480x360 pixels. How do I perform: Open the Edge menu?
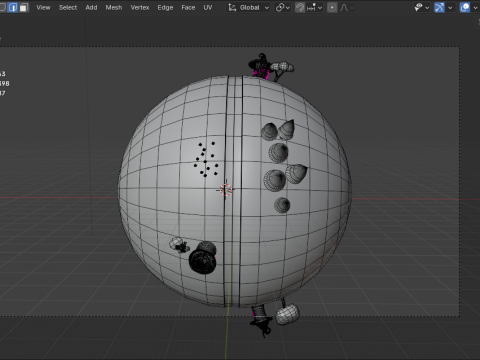coord(165,7)
